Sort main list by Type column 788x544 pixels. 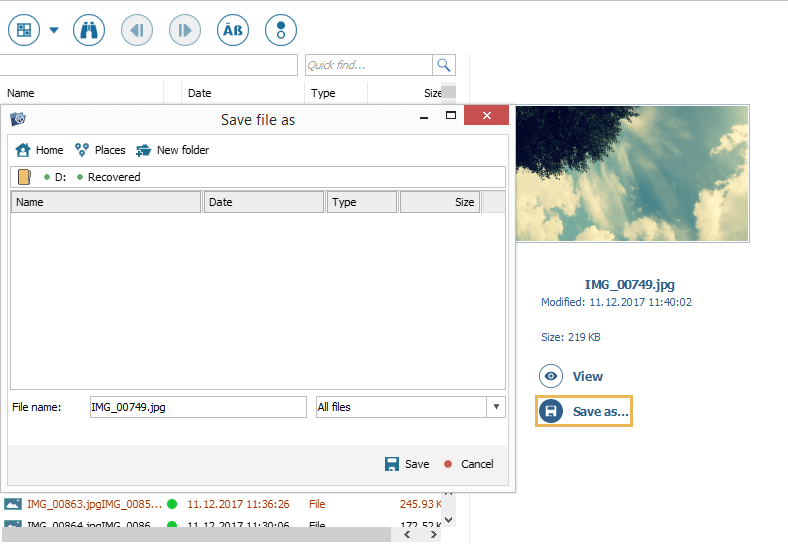336,93
